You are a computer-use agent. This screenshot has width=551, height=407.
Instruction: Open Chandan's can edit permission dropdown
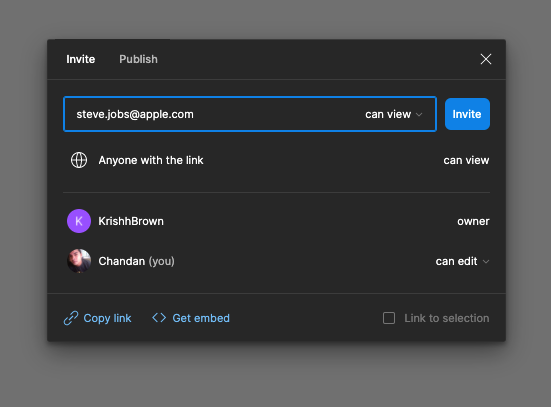[462, 261]
